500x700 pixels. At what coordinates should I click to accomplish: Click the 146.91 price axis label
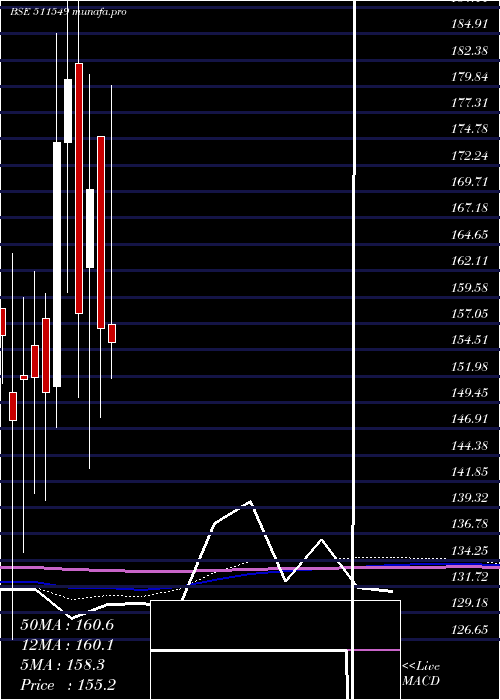click(470, 419)
